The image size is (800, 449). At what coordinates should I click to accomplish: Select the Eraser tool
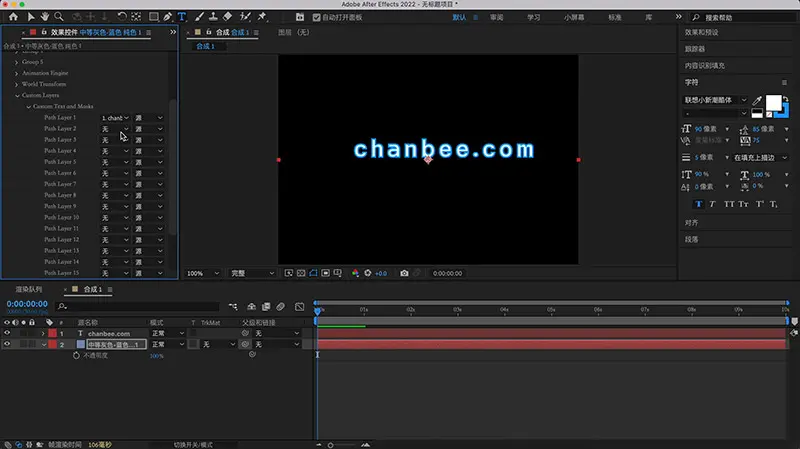coord(228,17)
